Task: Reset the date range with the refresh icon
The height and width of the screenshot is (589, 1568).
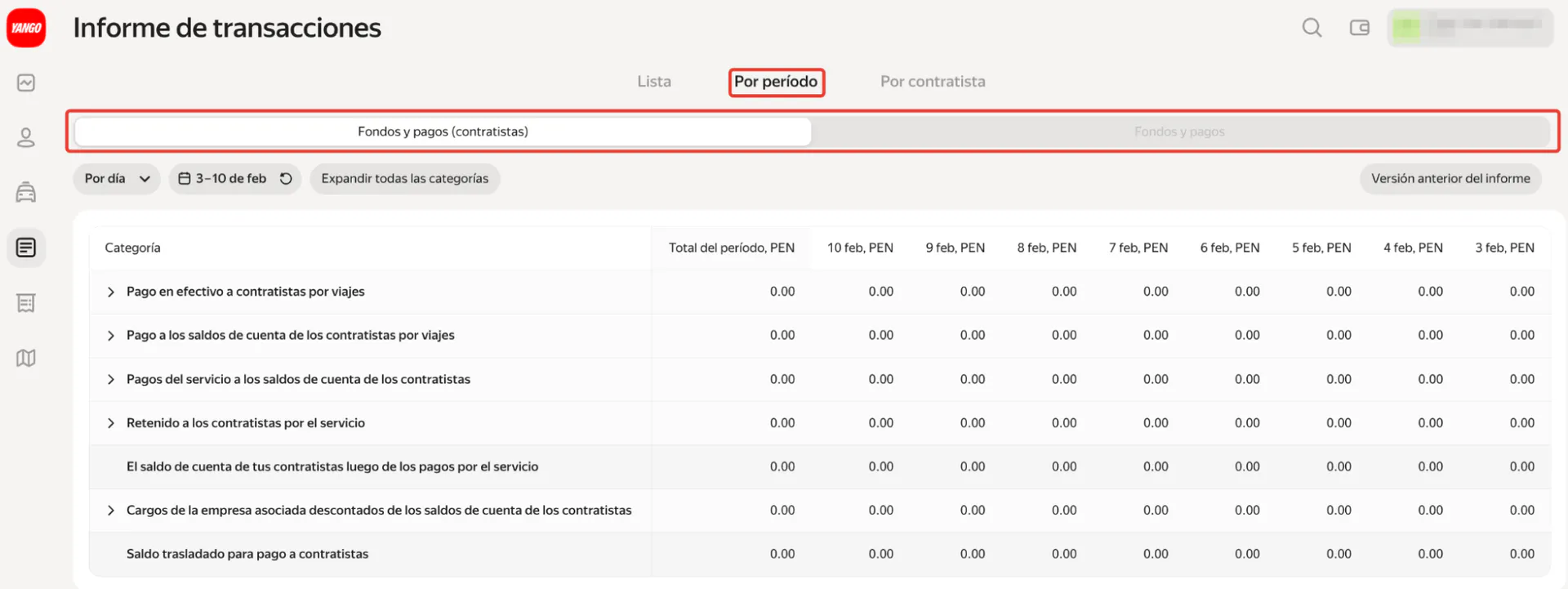Action: 286,179
